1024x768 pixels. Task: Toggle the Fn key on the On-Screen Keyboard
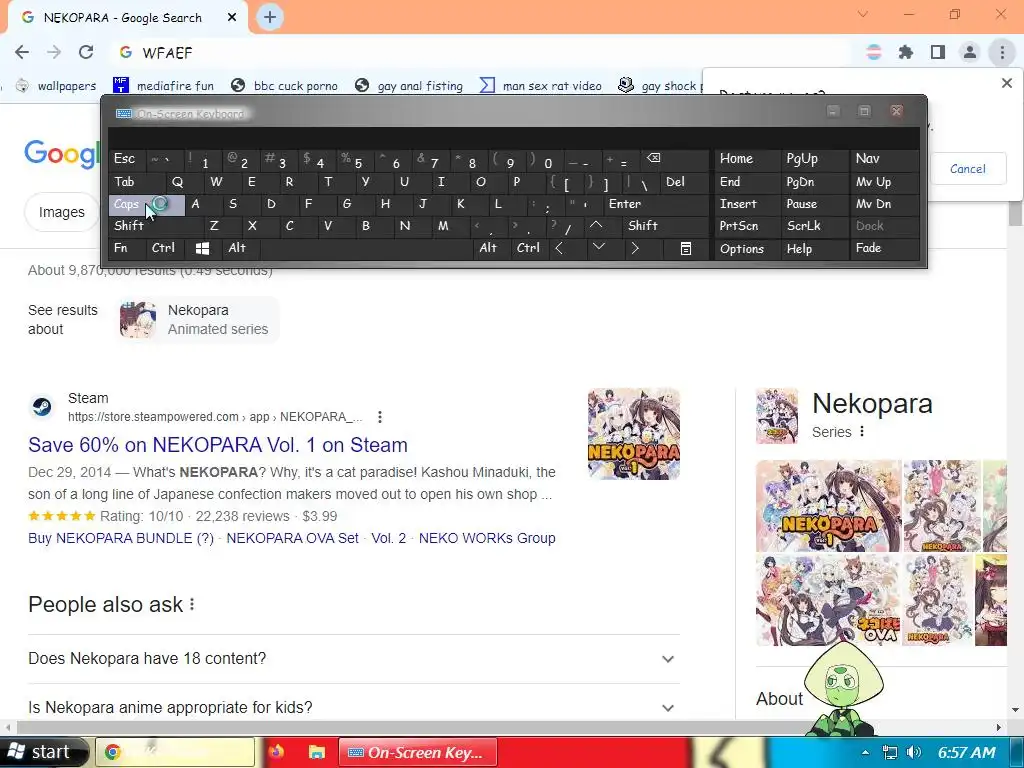click(x=127, y=248)
